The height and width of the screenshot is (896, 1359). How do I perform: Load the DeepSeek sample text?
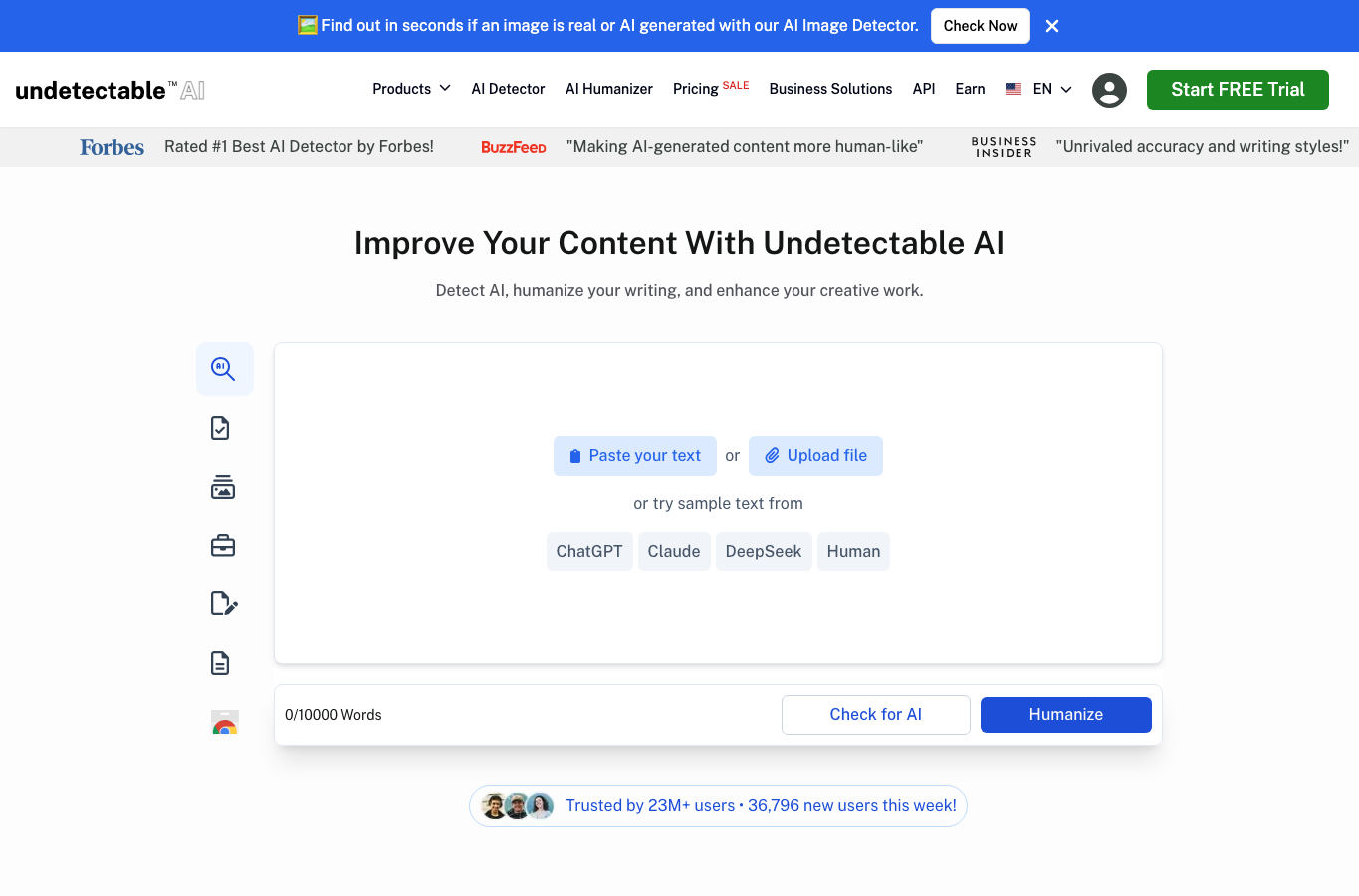764,552
